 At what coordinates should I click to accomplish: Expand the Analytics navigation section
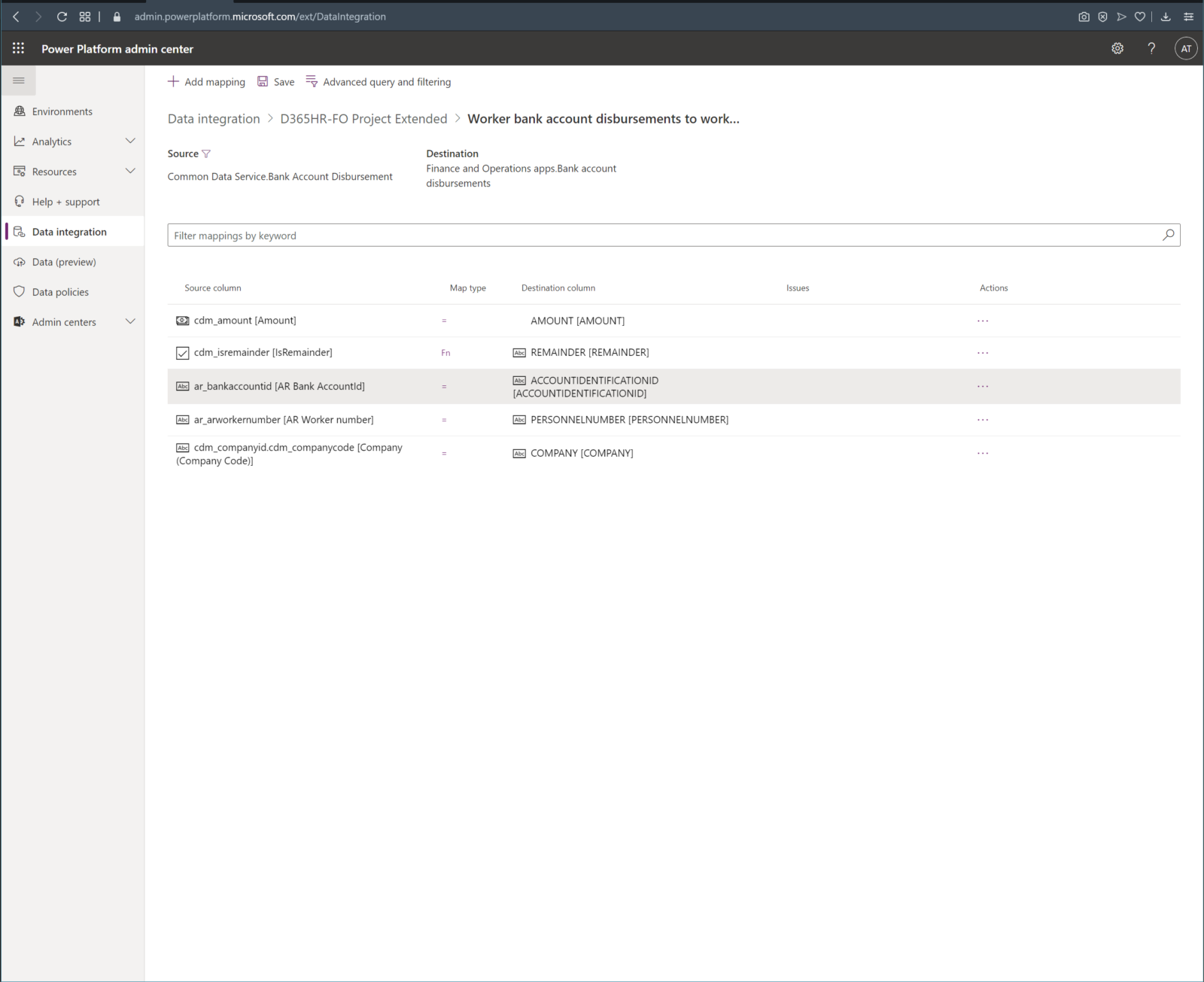point(130,141)
